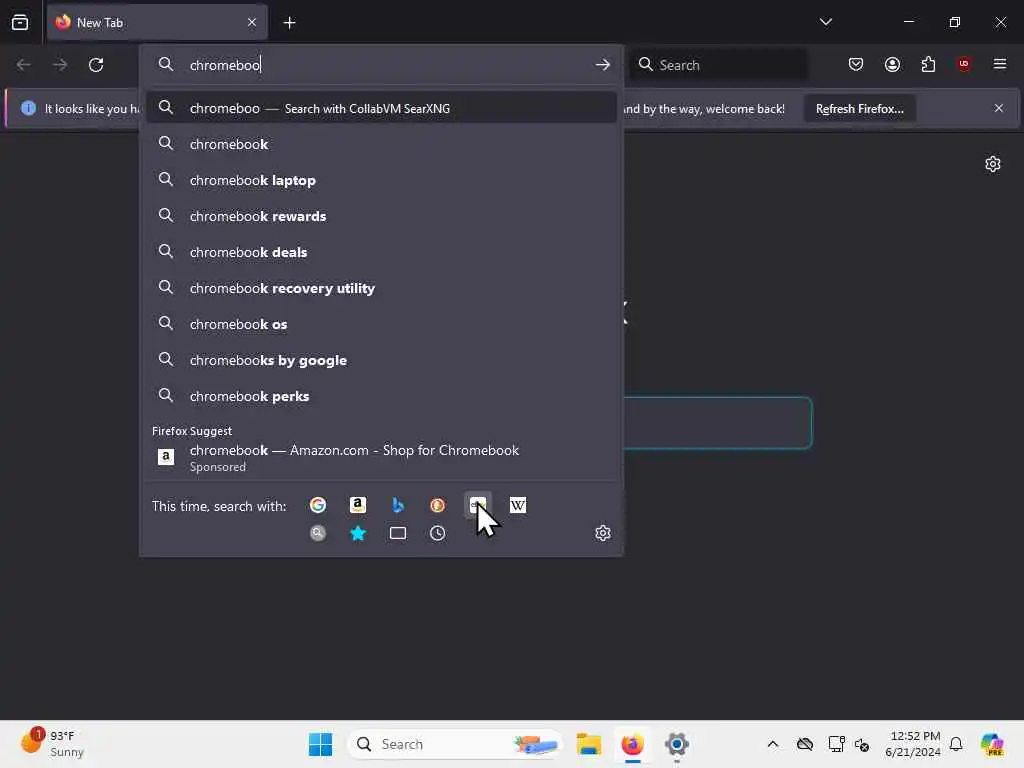Pick 'chromebook rewards' suggestion
1024x768 pixels.
[x=381, y=216]
